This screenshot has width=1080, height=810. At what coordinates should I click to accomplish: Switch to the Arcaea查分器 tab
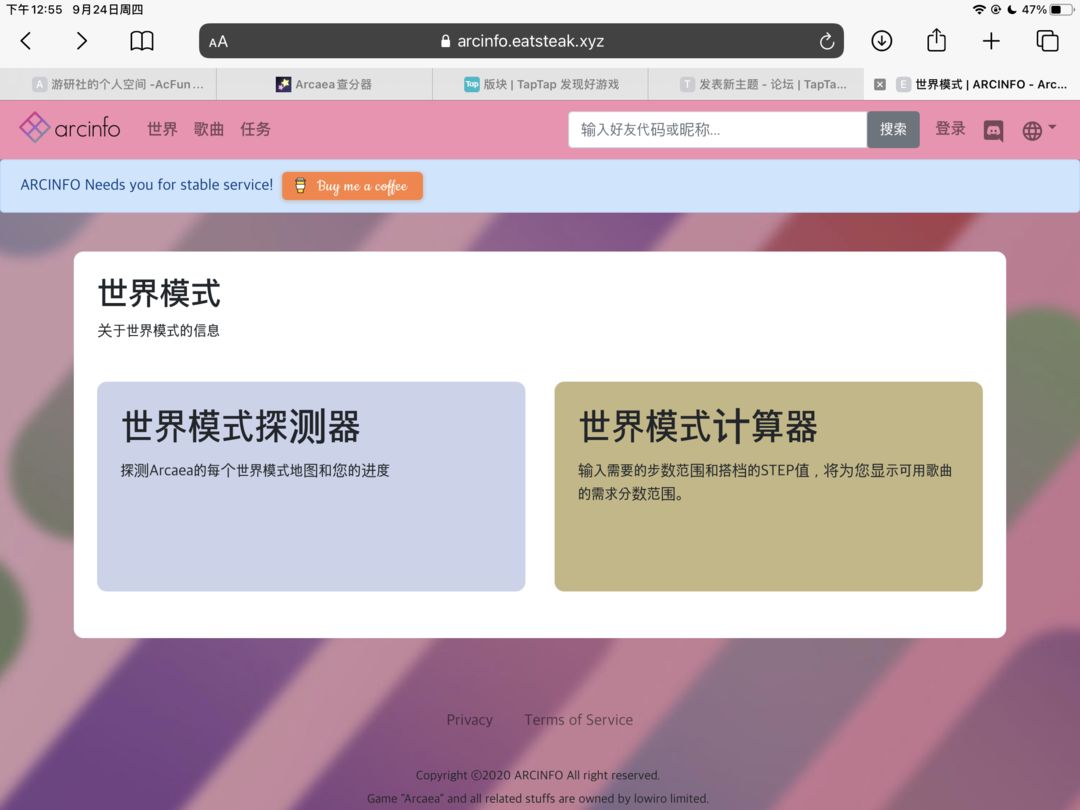tap(324, 84)
